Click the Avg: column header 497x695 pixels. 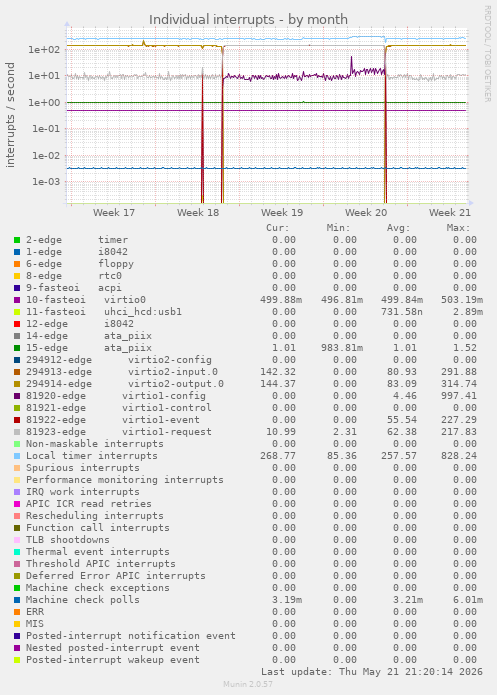pyautogui.click(x=398, y=228)
